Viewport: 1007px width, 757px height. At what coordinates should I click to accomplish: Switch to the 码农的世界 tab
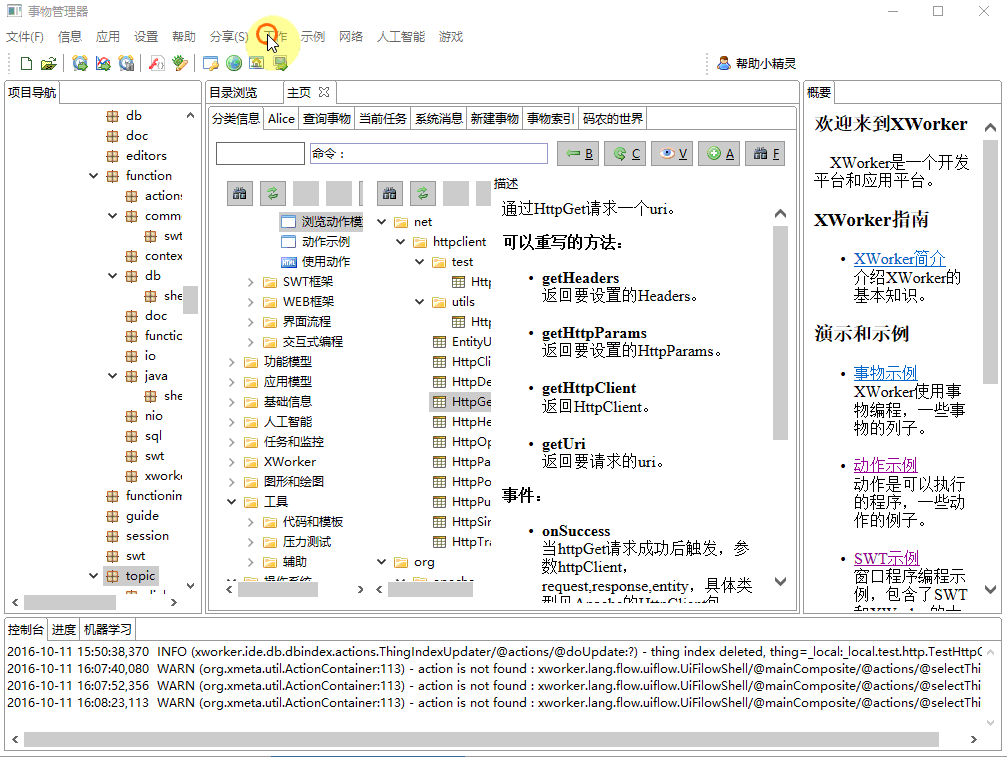pyautogui.click(x=613, y=119)
